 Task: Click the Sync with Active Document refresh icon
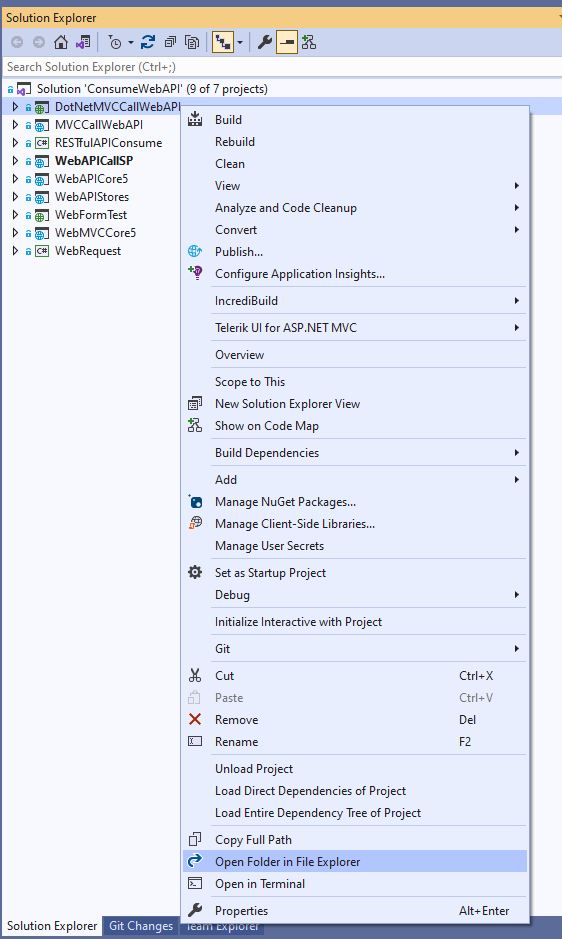coord(148,42)
